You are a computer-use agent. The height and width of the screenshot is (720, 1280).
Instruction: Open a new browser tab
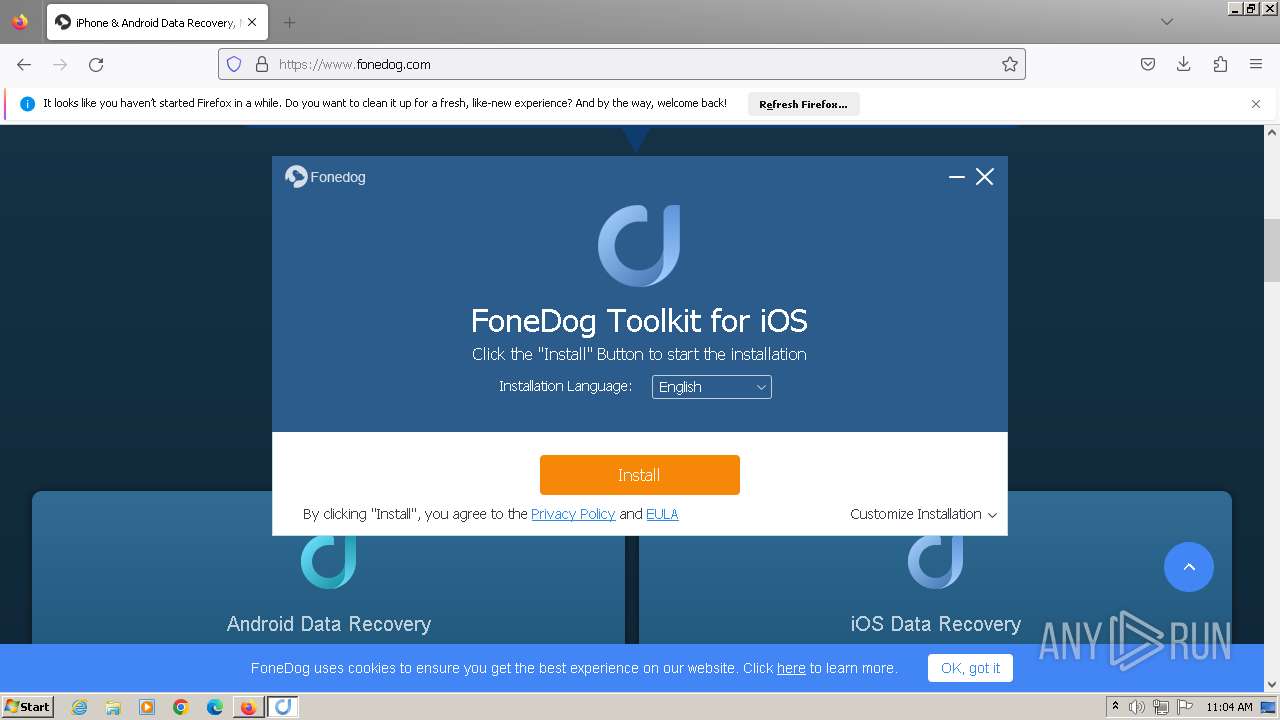pyautogui.click(x=289, y=22)
